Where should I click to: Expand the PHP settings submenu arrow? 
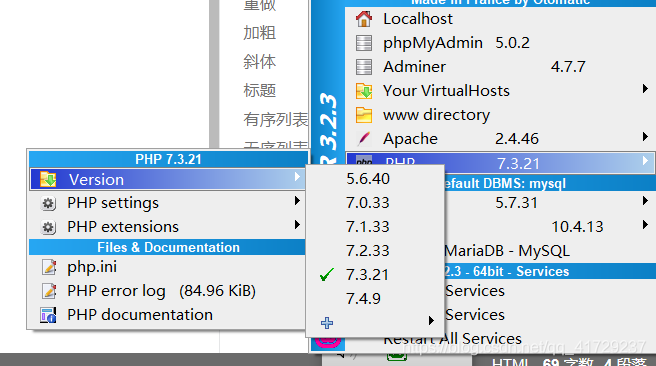coord(297,201)
